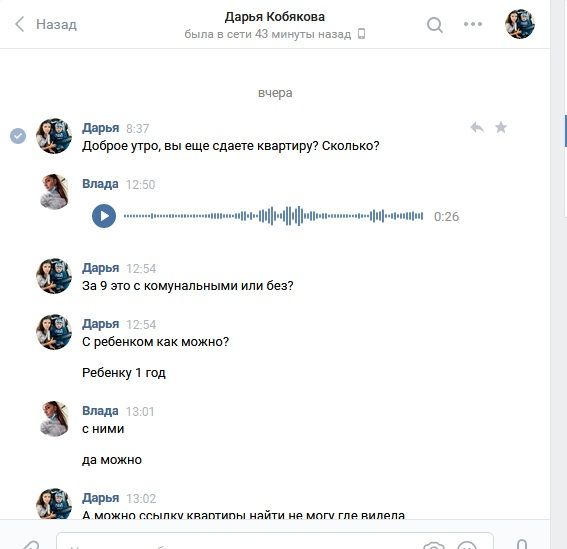Click the back chevron arrow
Screen dimensions: 567x549
tap(20, 24)
